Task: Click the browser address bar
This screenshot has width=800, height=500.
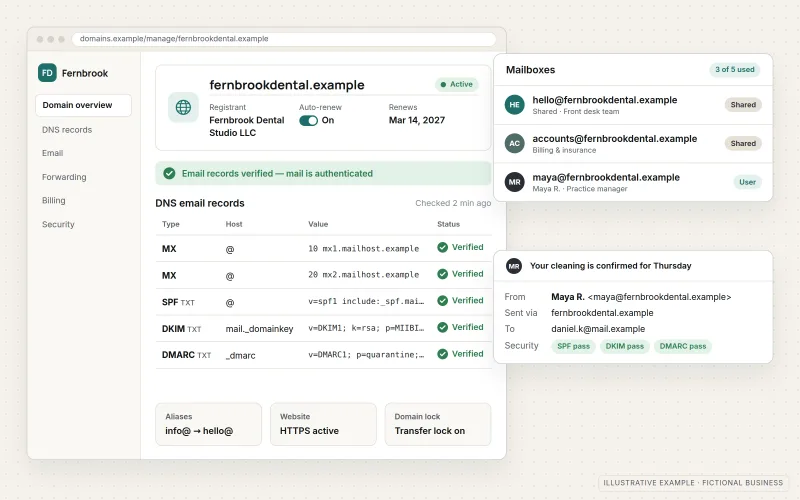Action: (284, 39)
